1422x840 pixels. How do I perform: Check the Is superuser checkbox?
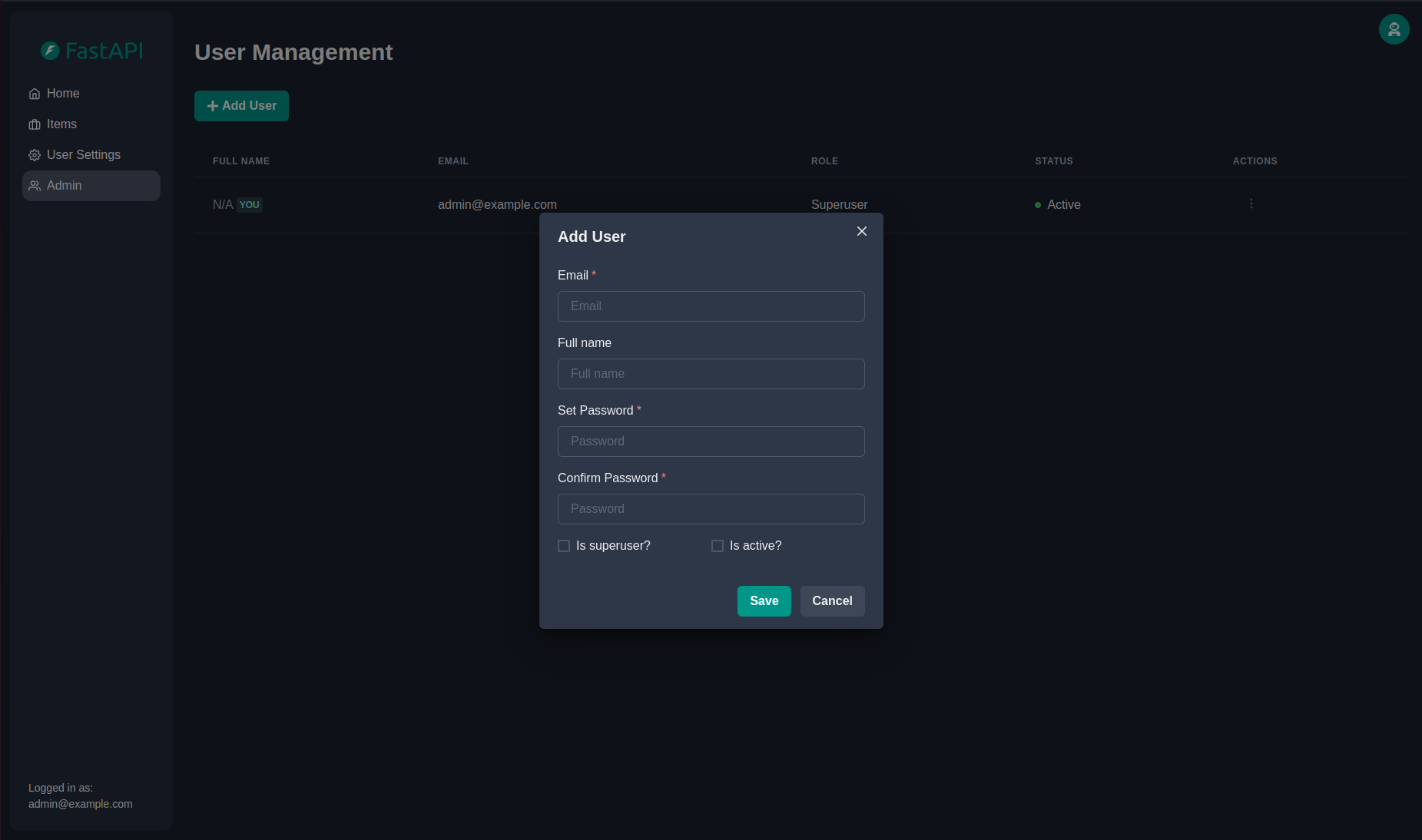(x=564, y=546)
